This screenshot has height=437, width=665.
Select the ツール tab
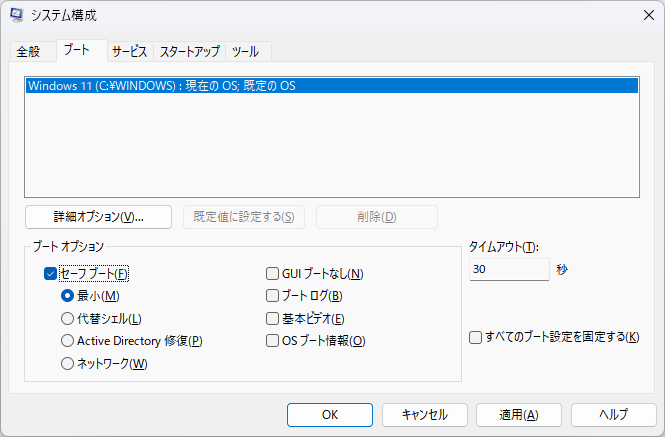coord(247,52)
